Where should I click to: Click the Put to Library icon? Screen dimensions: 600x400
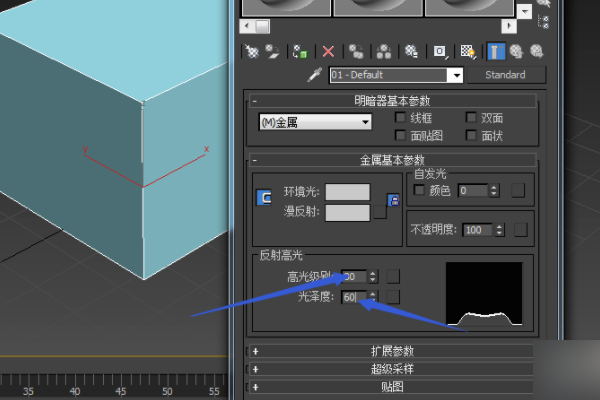coord(412,51)
